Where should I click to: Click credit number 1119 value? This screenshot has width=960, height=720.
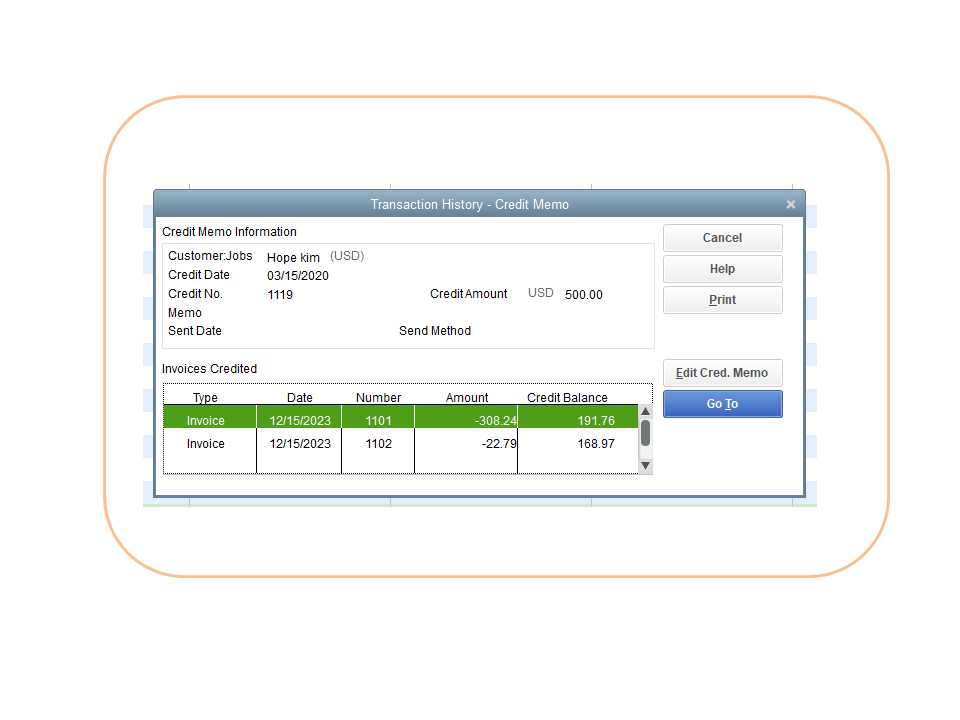click(280, 295)
